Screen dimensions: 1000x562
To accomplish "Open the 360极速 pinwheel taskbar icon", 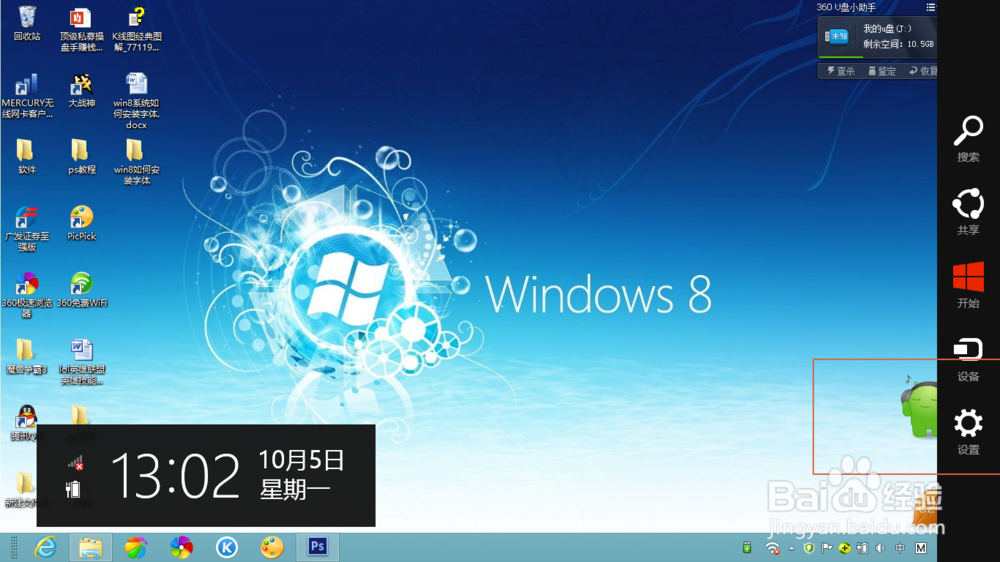I will (181, 547).
